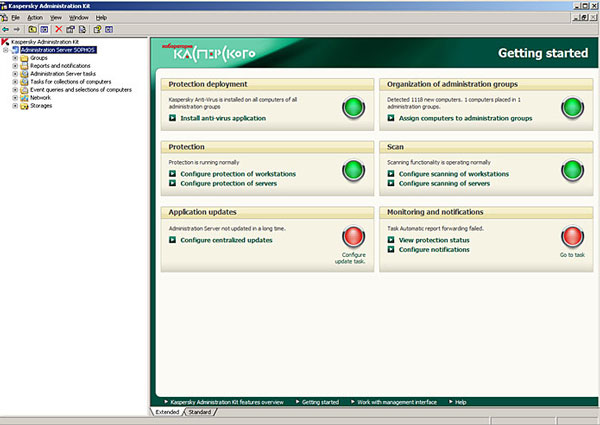Open Kaspersky Administration Kit features overview link
This screenshot has height=425, width=600.
point(227,402)
